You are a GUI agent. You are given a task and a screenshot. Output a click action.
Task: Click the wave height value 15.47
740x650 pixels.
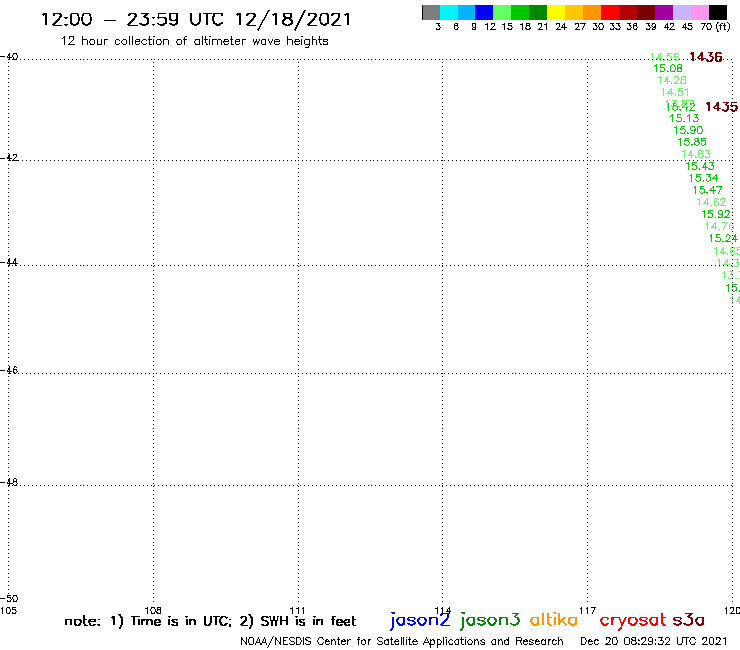[707, 190]
